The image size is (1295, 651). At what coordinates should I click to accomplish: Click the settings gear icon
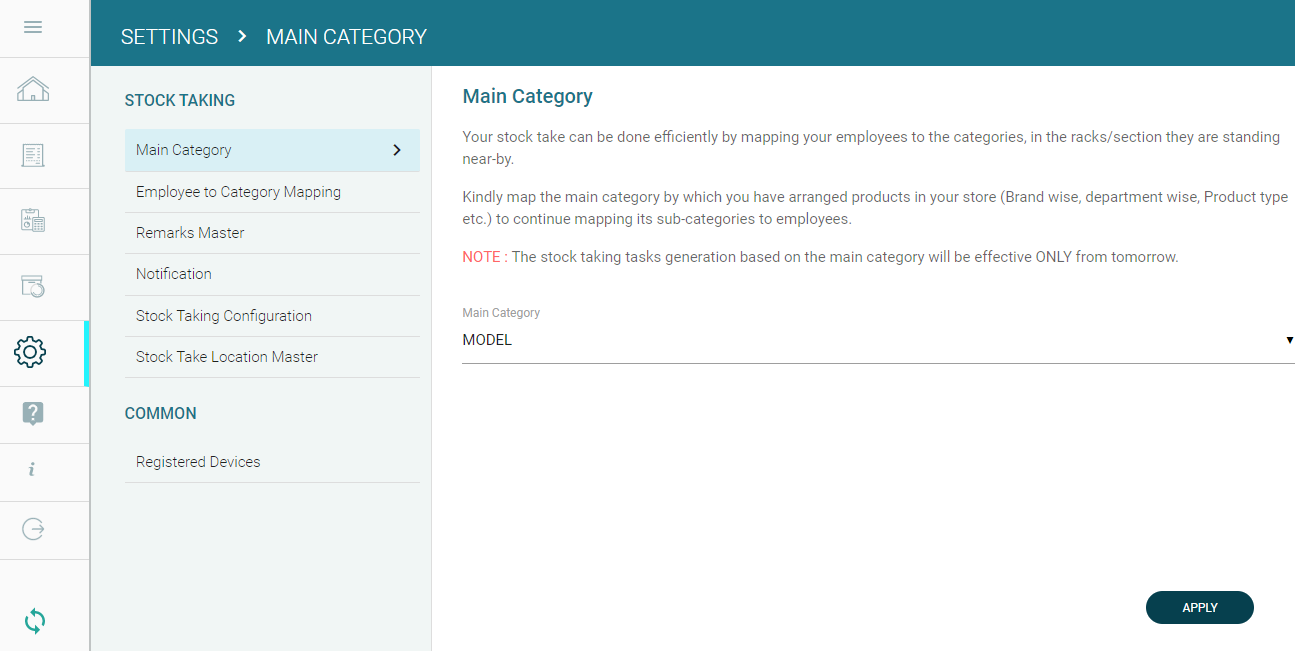[31, 352]
